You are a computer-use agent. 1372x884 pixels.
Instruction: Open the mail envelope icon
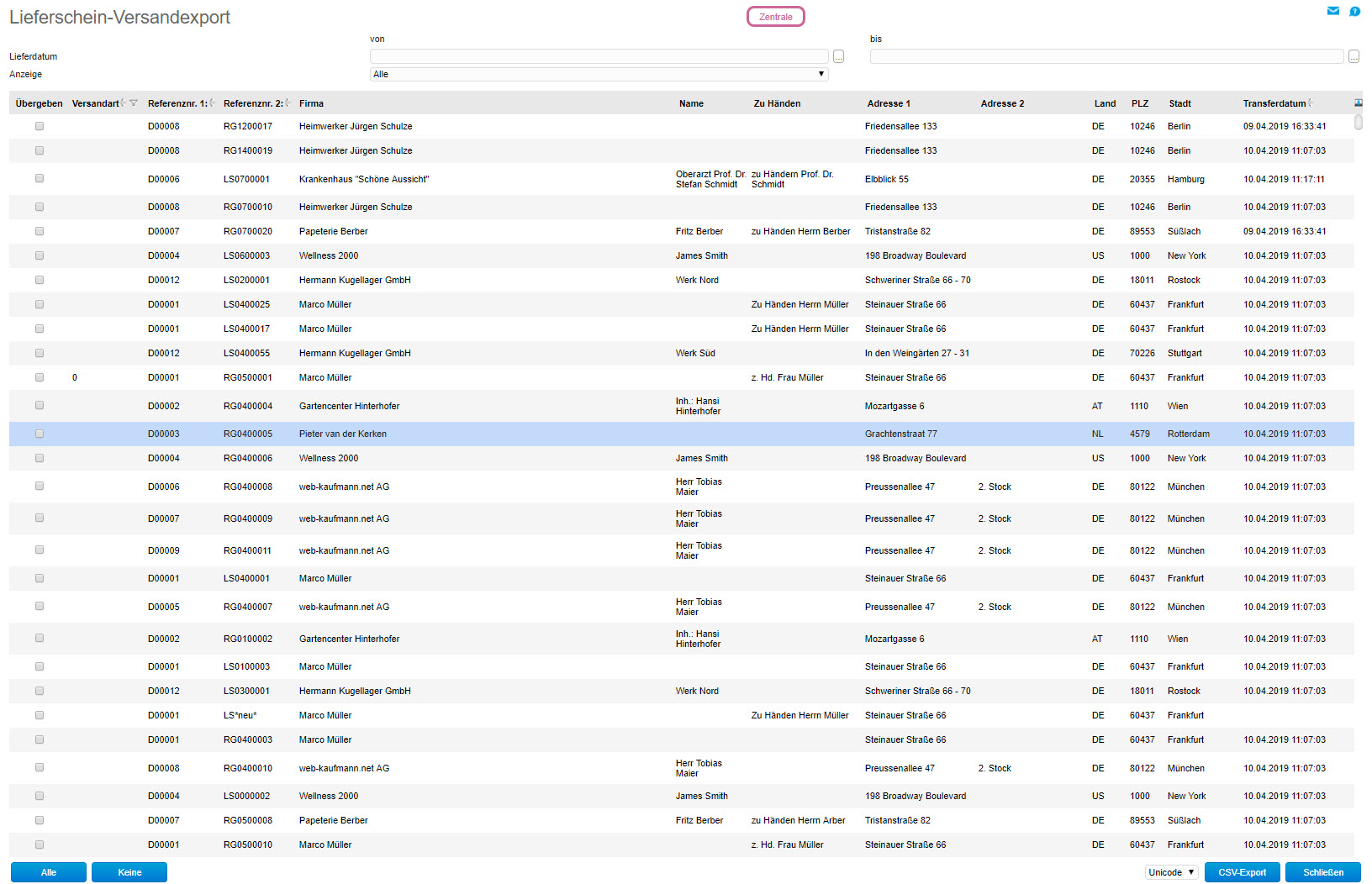[x=1332, y=11]
